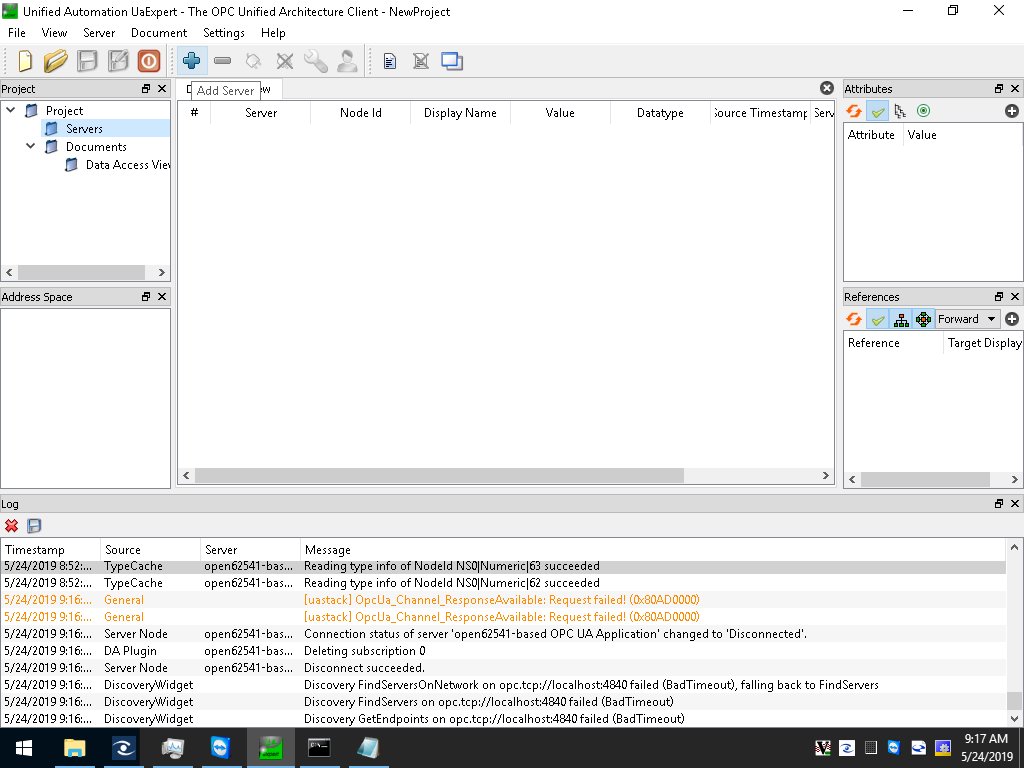Click the hierarchy tree icon in References
The width and height of the screenshot is (1024, 768).
tap(901, 319)
